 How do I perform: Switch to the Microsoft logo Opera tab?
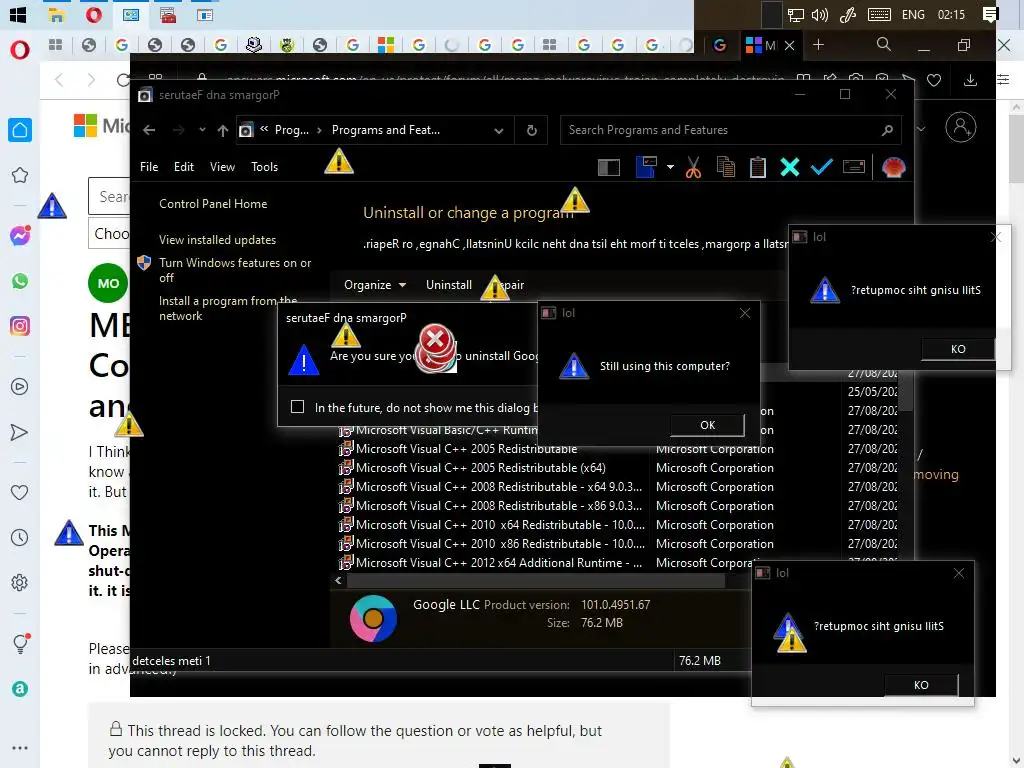385,44
